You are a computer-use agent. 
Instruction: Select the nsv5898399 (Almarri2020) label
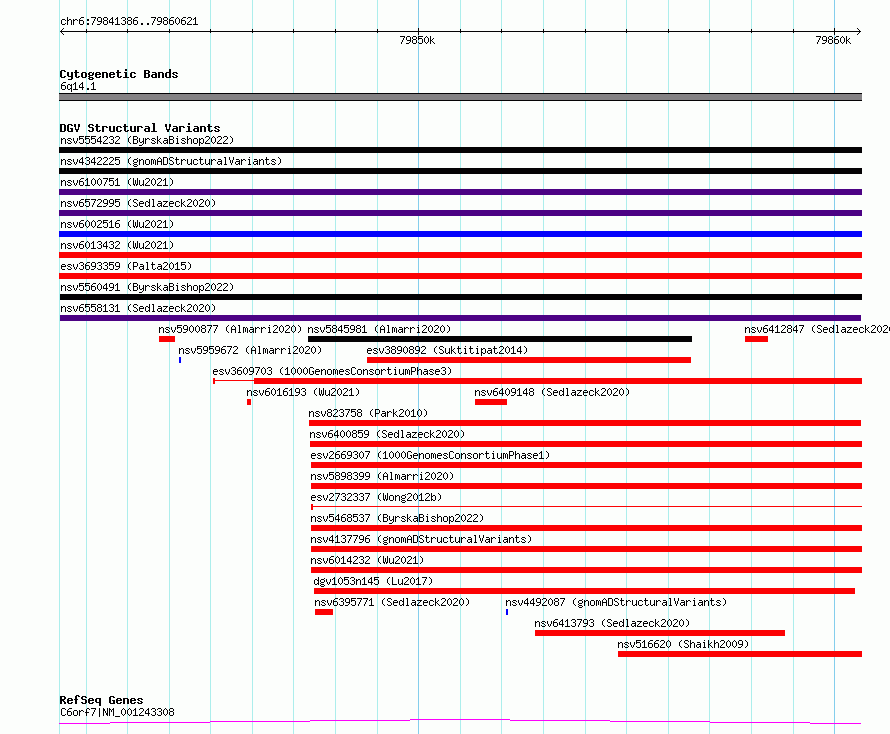point(382,476)
